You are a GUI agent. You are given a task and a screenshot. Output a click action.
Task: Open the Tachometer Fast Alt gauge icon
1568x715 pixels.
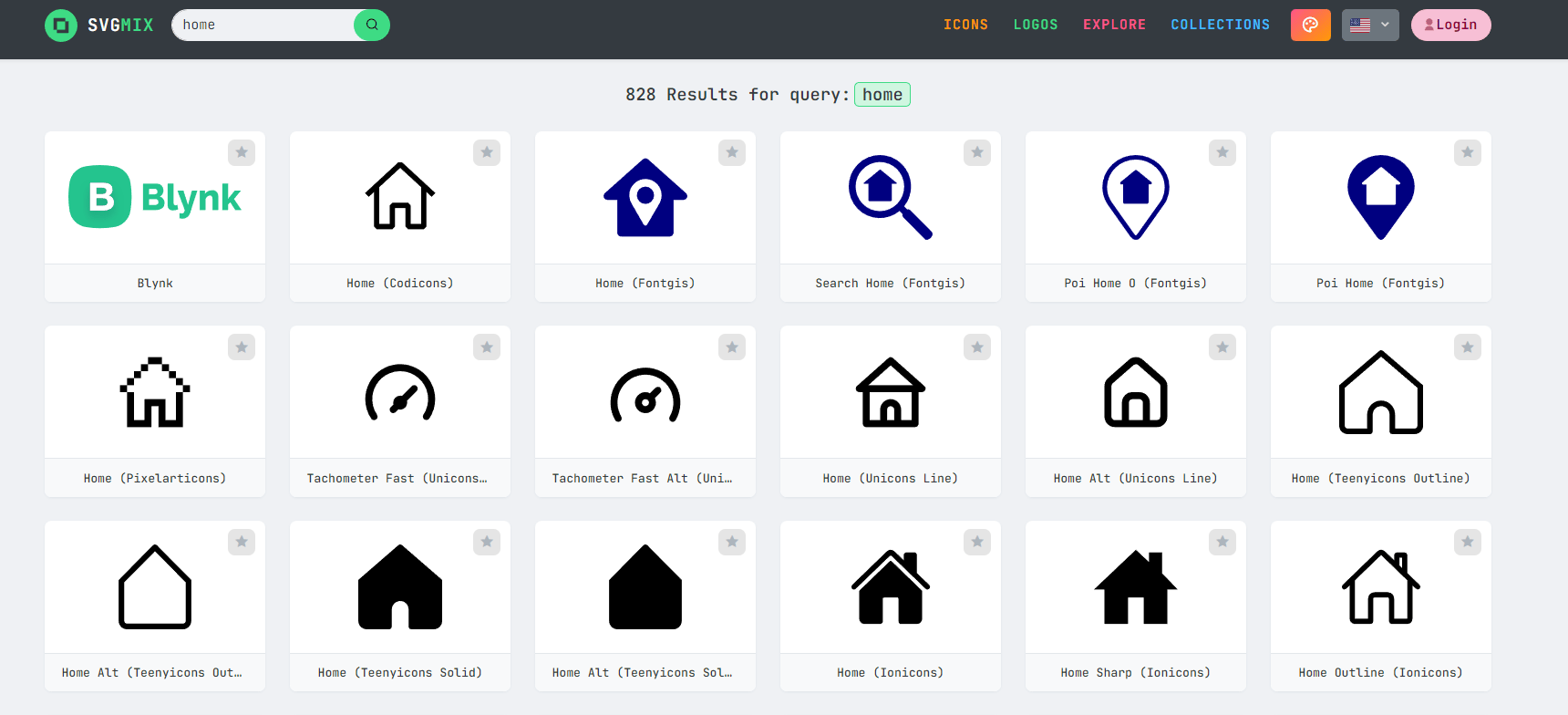[x=645, y=394]
